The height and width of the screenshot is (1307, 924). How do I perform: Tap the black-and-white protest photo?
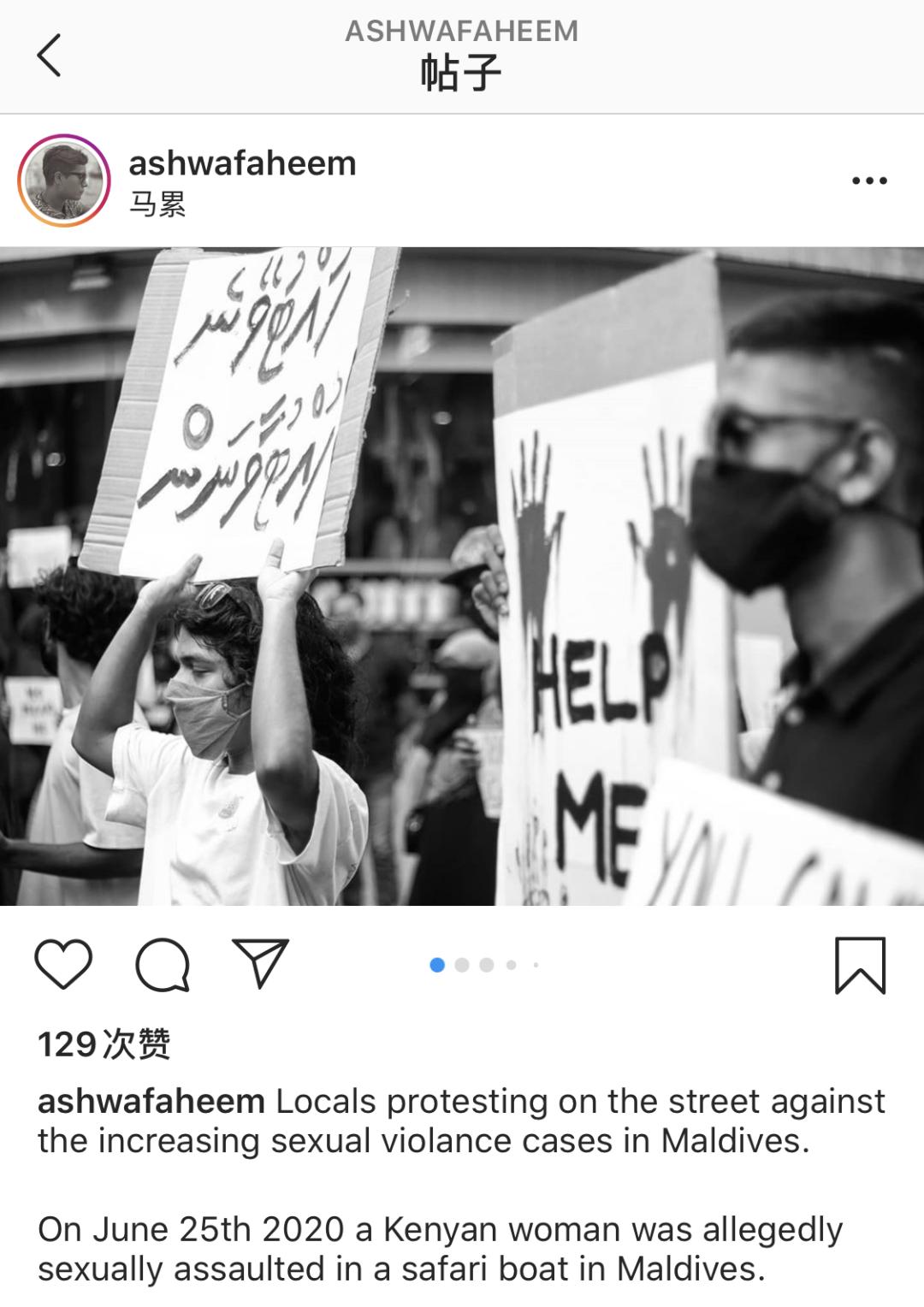click(462, 577)
